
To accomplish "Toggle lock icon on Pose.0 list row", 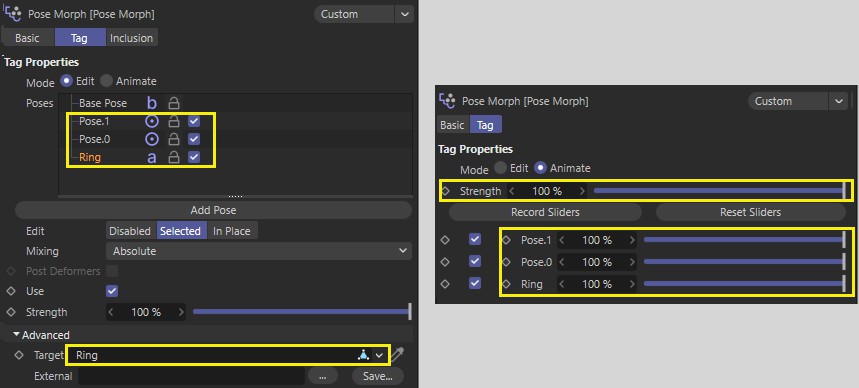I will click(174, 139).
